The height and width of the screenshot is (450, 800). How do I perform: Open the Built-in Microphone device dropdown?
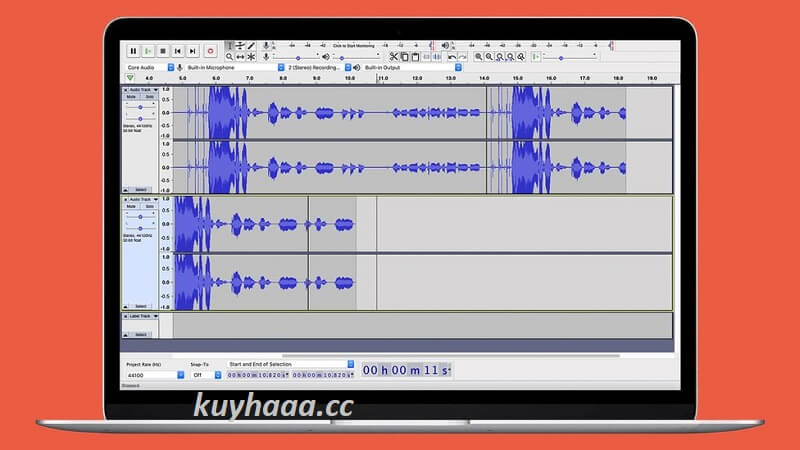tap(235, 67)
